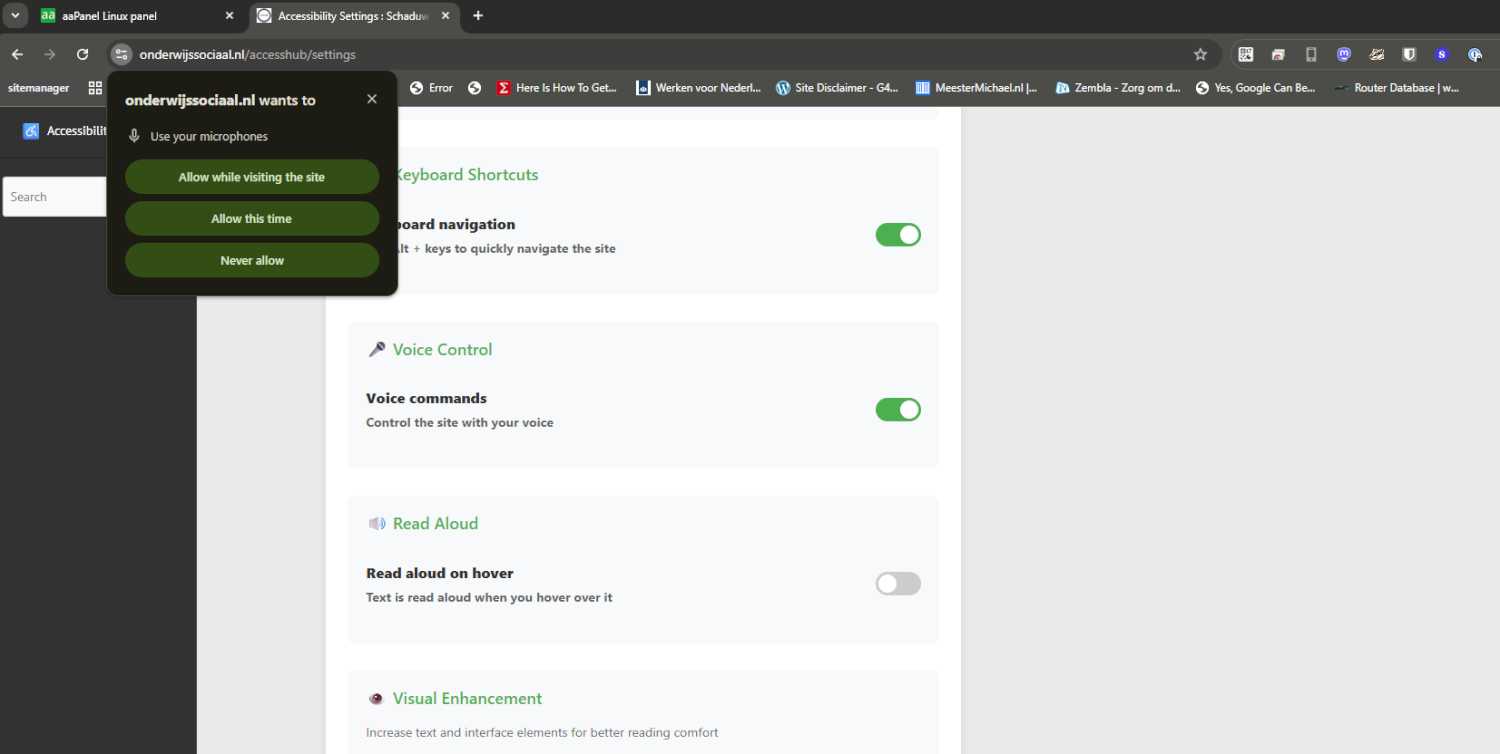Go back to the previous page
The height and width of the screenshot is (754, 1500).
[18, 55]
